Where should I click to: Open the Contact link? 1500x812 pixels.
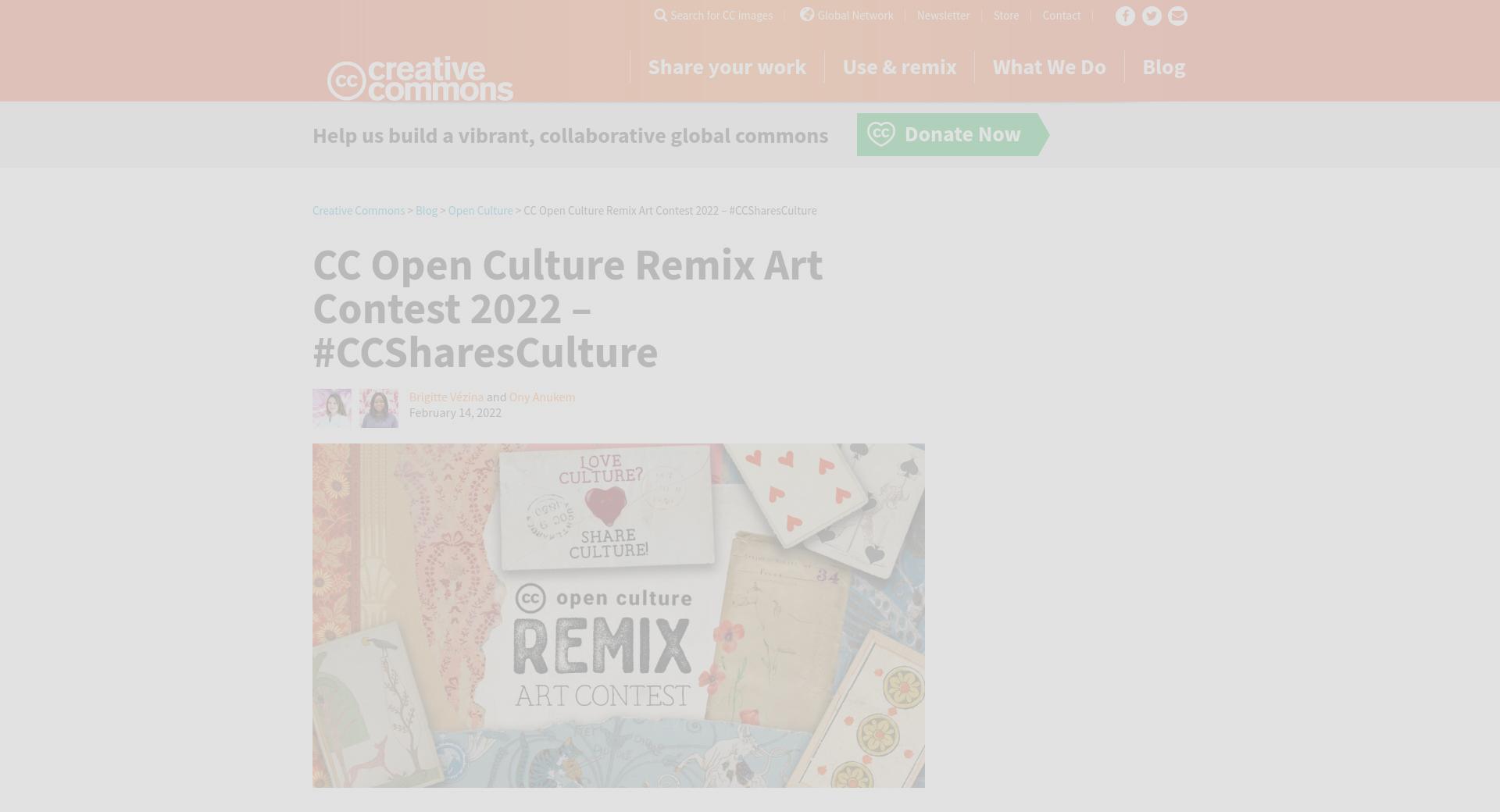tap(1061, 16)
